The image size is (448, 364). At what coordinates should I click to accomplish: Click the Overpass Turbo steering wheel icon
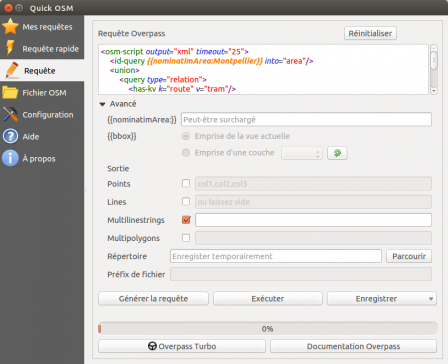point(152,346)
